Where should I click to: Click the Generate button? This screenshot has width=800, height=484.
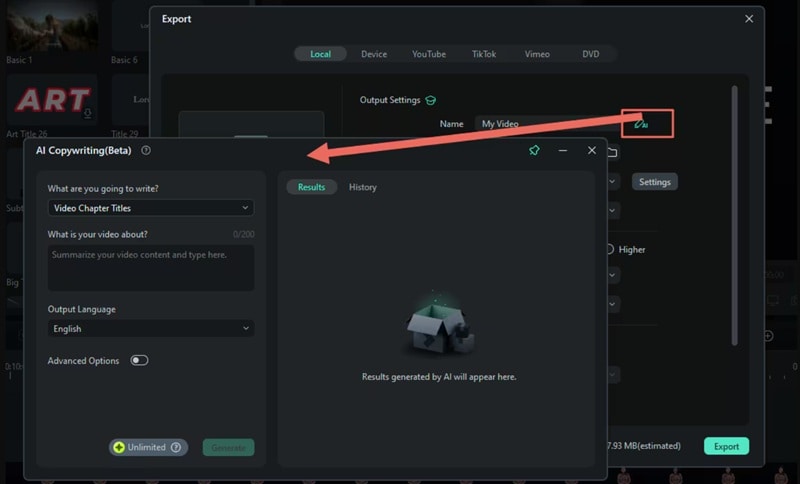coord(229,447)
